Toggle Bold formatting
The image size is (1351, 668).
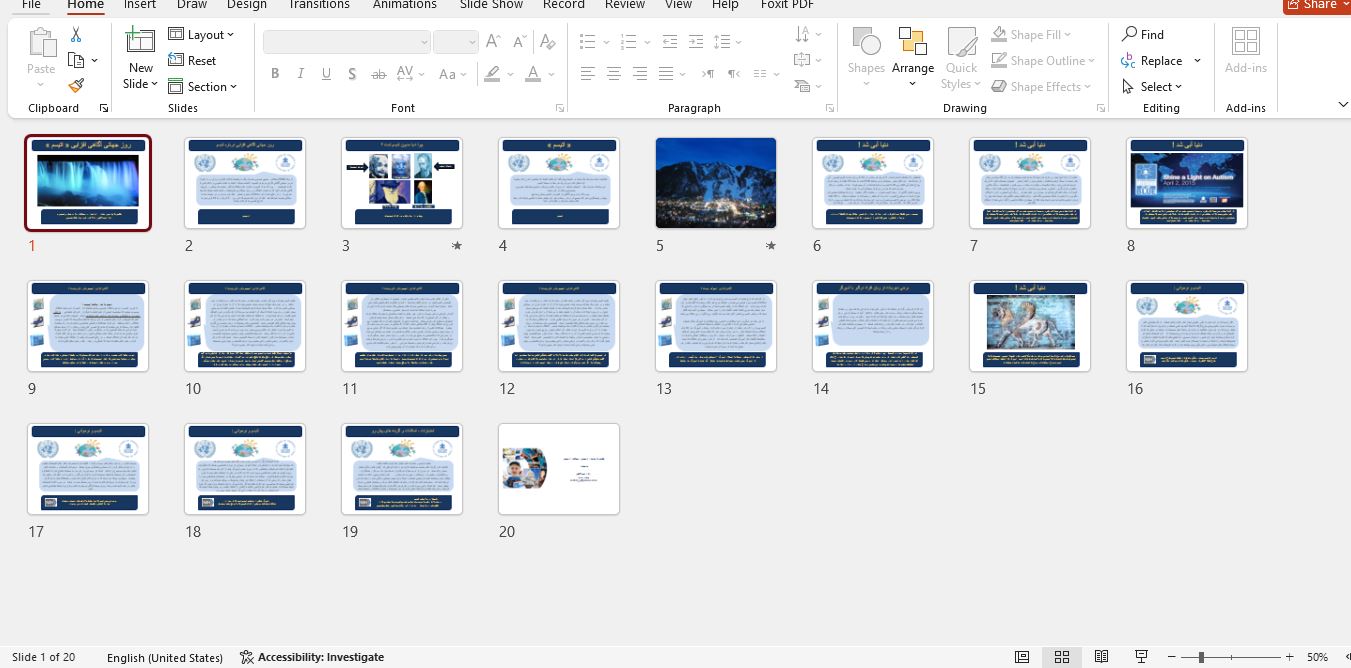pyautogui.click(x=275, y=74)
